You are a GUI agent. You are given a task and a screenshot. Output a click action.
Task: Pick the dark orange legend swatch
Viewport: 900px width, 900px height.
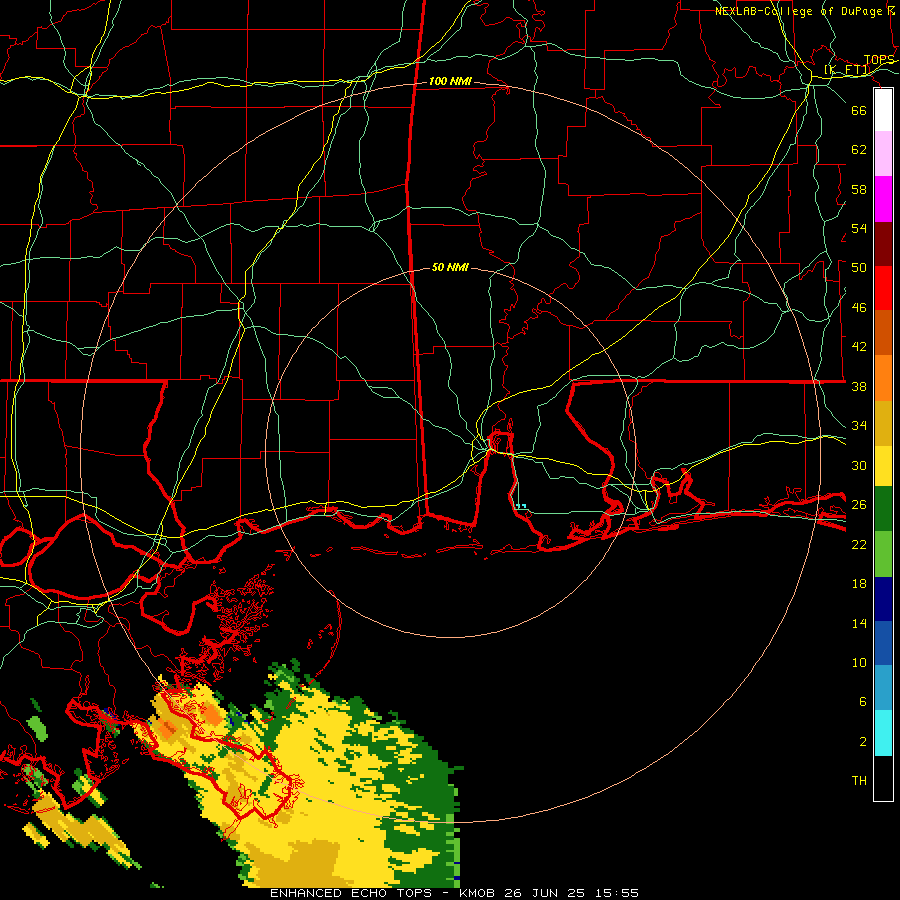coord(883,332)
